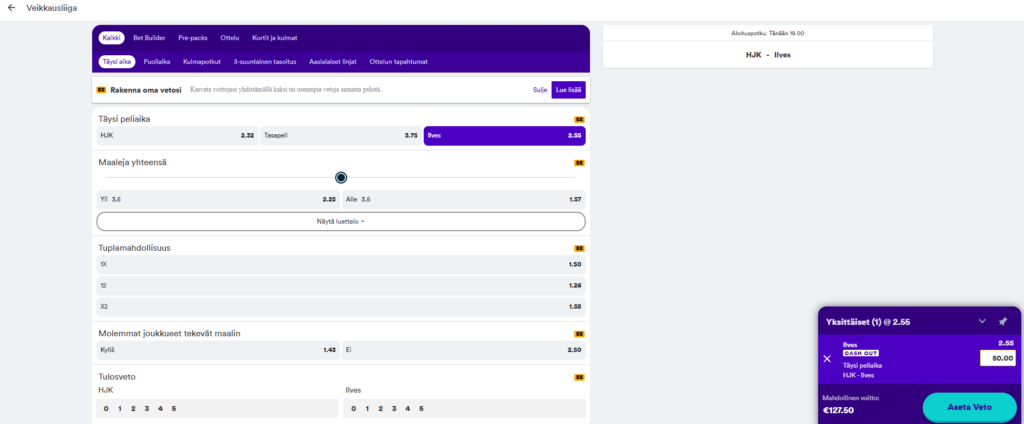Expand the Näytä luettelo list
Image resolution: width=1024 pixels, height=424 pixels.
point(340,221)
